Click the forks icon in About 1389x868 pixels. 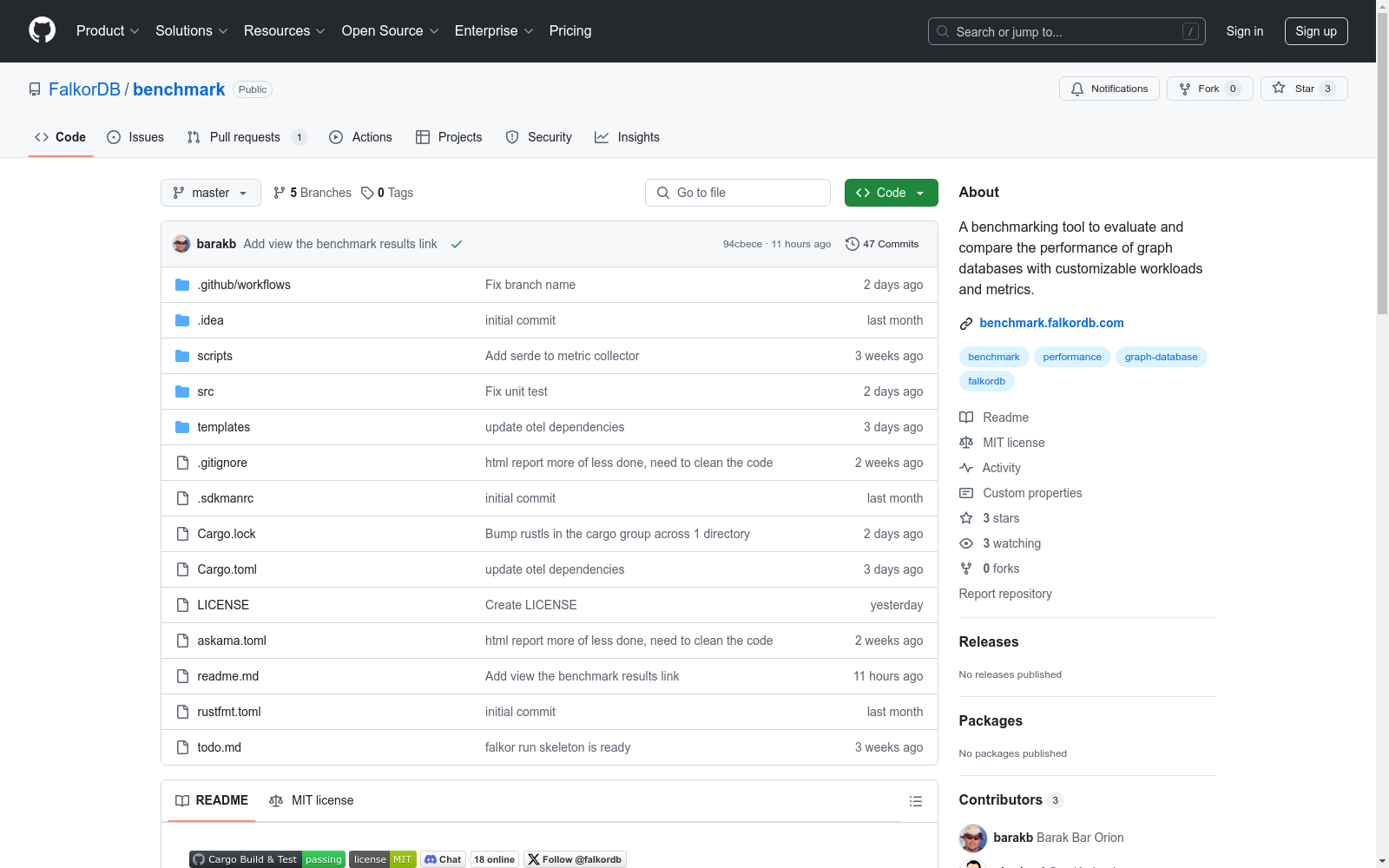(966, 569)
